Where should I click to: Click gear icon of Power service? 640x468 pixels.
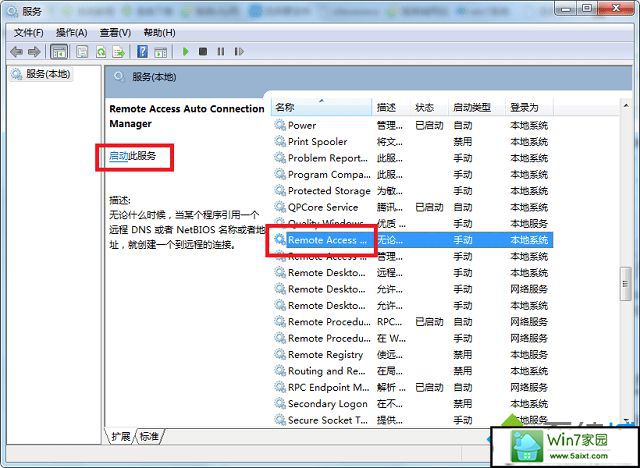pyautogui.click(x=280, y=125)
